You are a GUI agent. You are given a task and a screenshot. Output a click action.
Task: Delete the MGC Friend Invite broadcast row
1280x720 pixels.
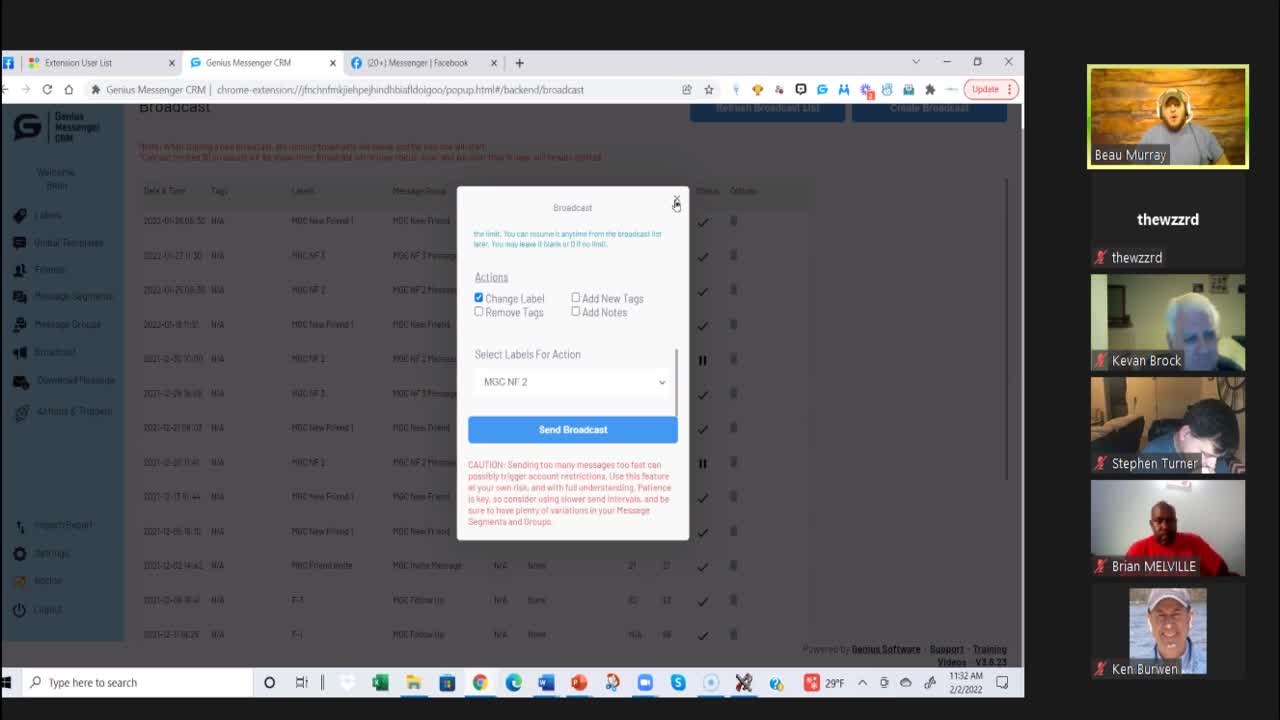click(733, 566)
